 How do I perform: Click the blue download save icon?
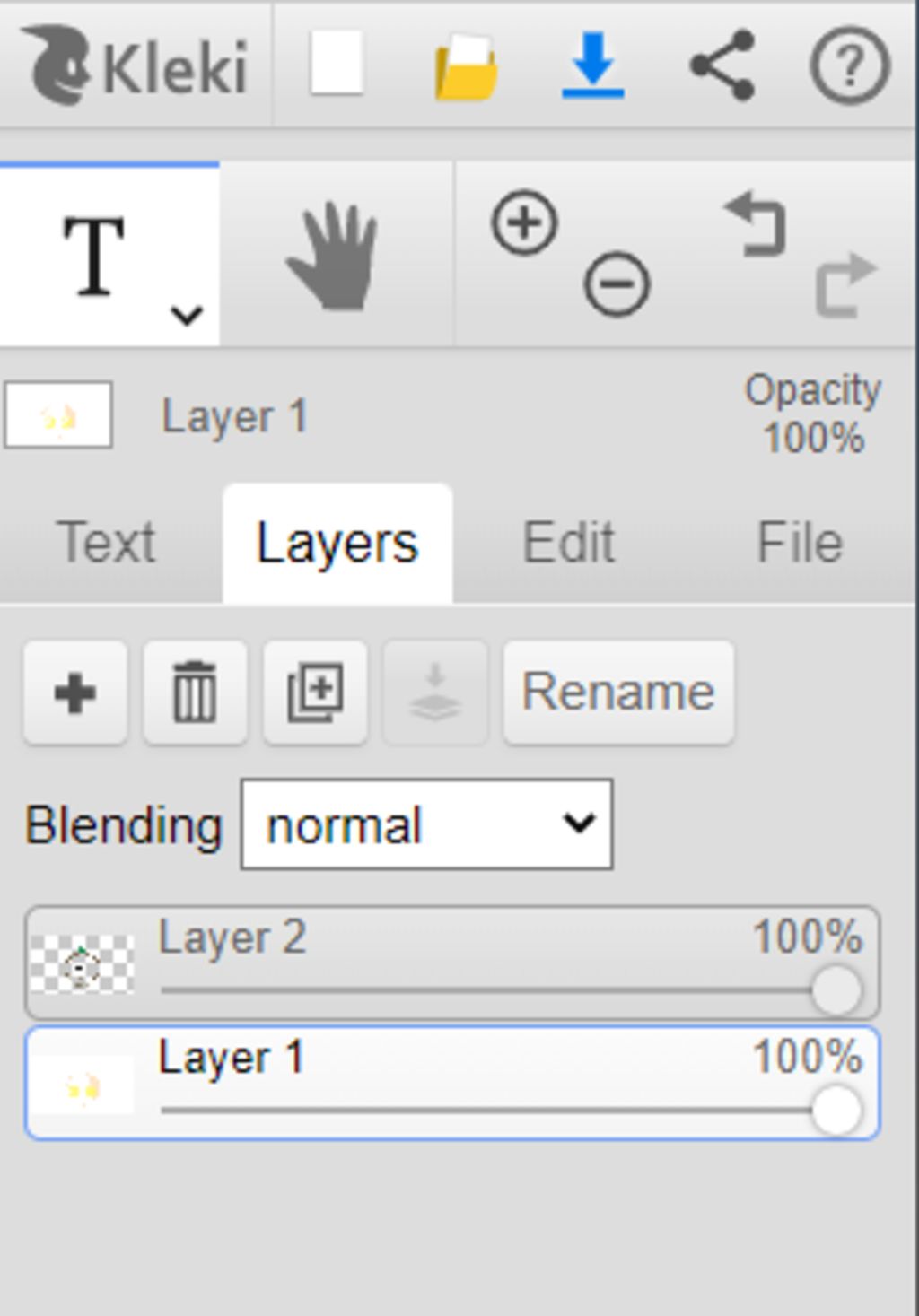click(x=592, y=65)
